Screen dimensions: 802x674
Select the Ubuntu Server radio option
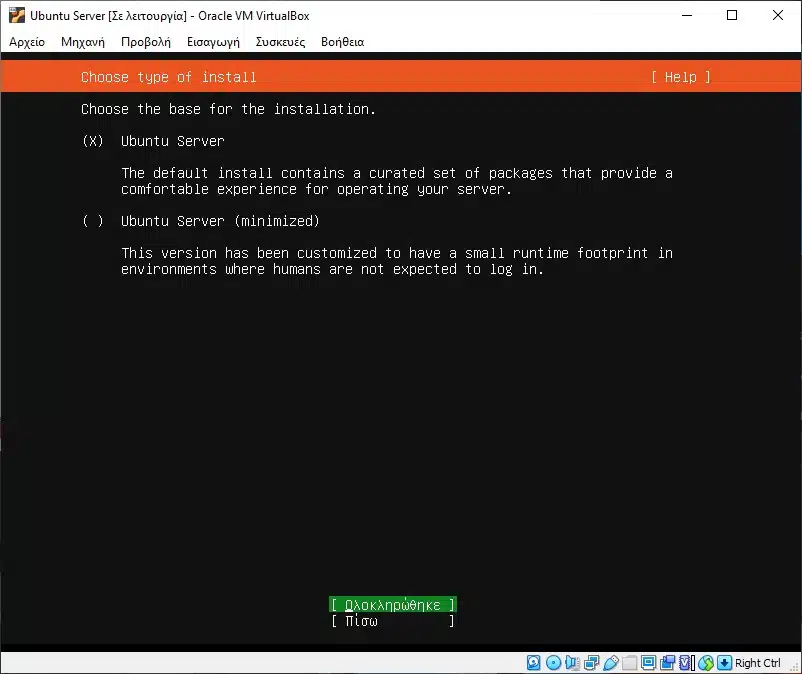tap(153, 141)
